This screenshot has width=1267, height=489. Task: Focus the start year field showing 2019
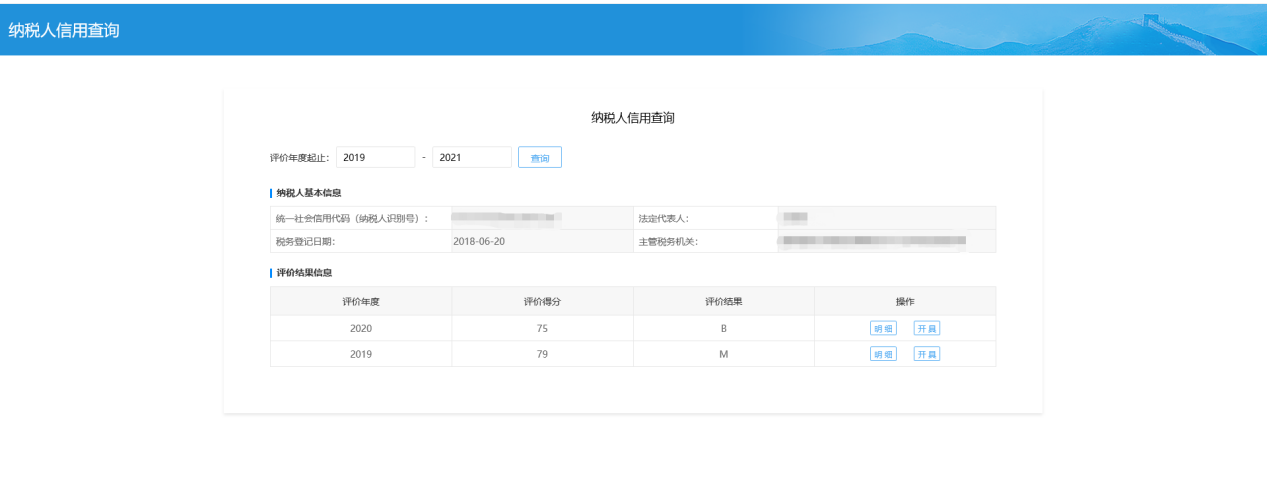click(375, 158)
